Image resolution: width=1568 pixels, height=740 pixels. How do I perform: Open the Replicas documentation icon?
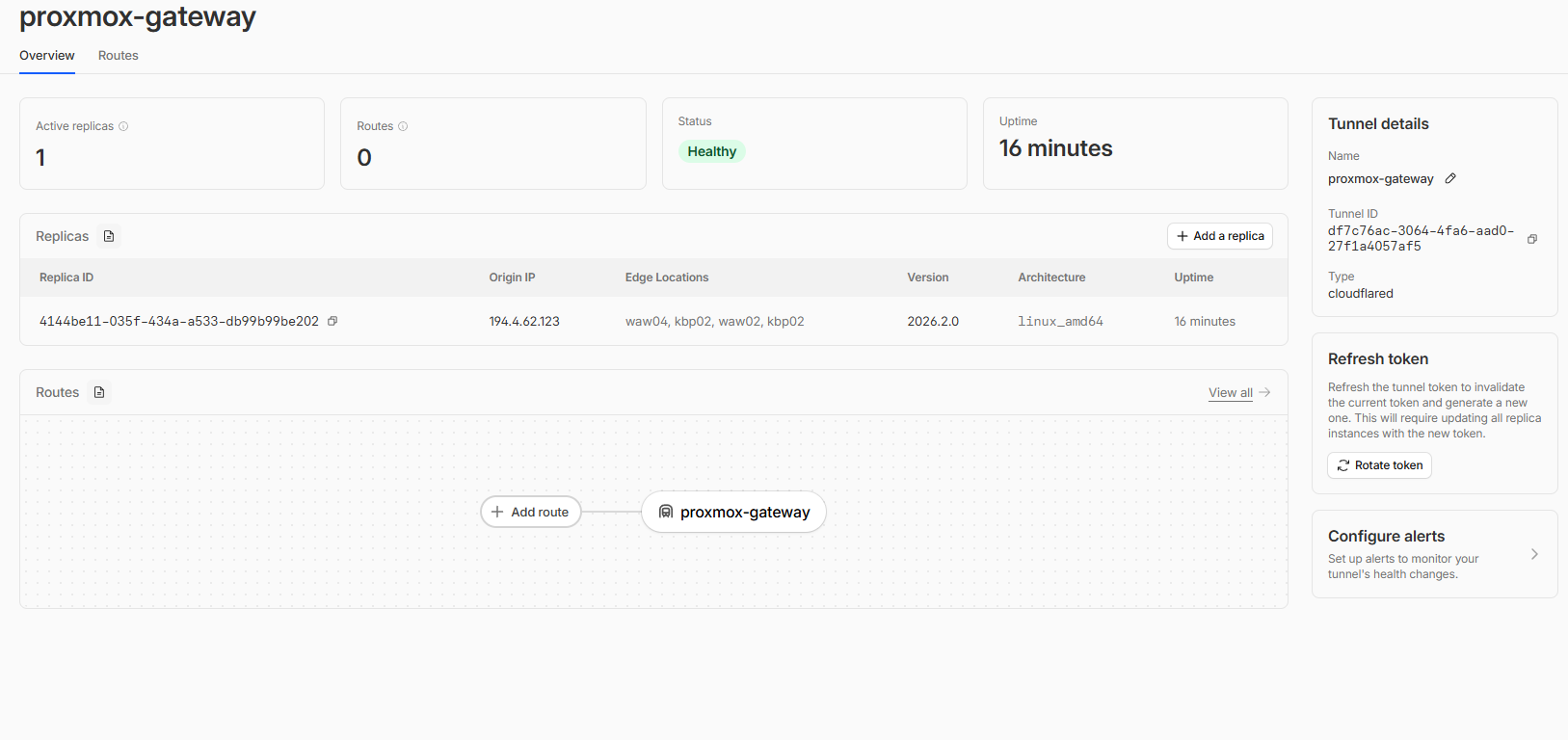(109, 236)
